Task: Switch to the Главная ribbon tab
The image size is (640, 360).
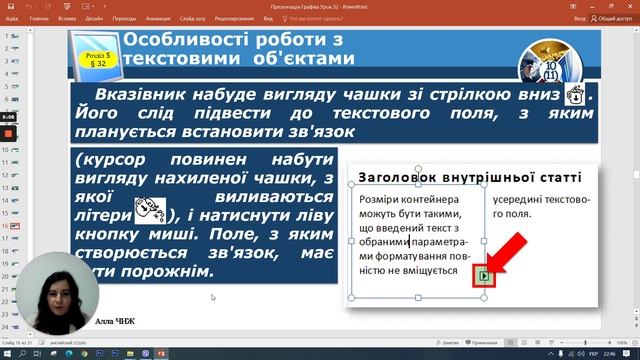Action: (39, 19)
